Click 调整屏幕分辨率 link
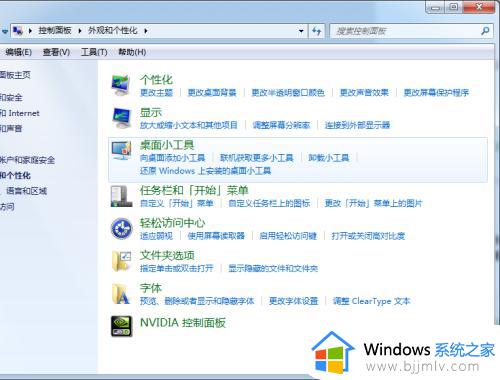This screenshot has width=500, height=380. [x=281, y=125]
